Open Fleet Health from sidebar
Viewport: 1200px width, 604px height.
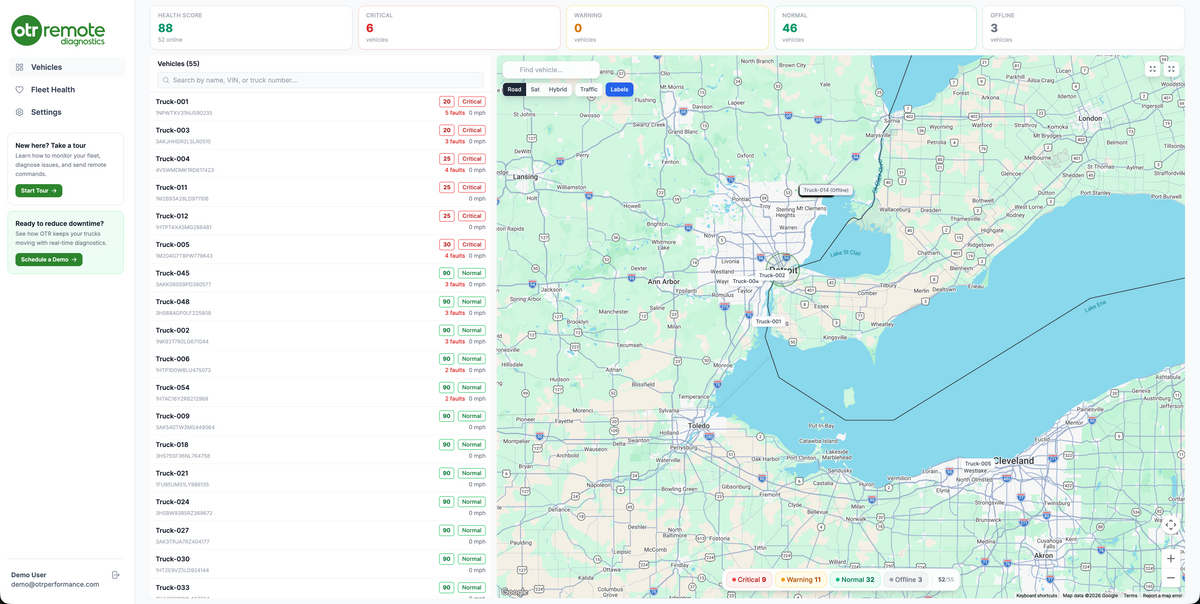[x=67, y=89]
